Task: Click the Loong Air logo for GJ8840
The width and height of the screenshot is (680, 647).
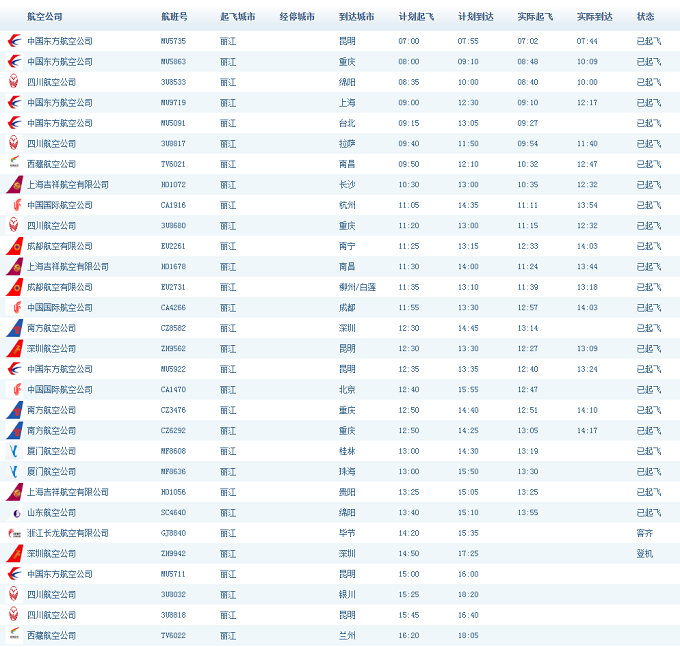Action: click(14, 533)
